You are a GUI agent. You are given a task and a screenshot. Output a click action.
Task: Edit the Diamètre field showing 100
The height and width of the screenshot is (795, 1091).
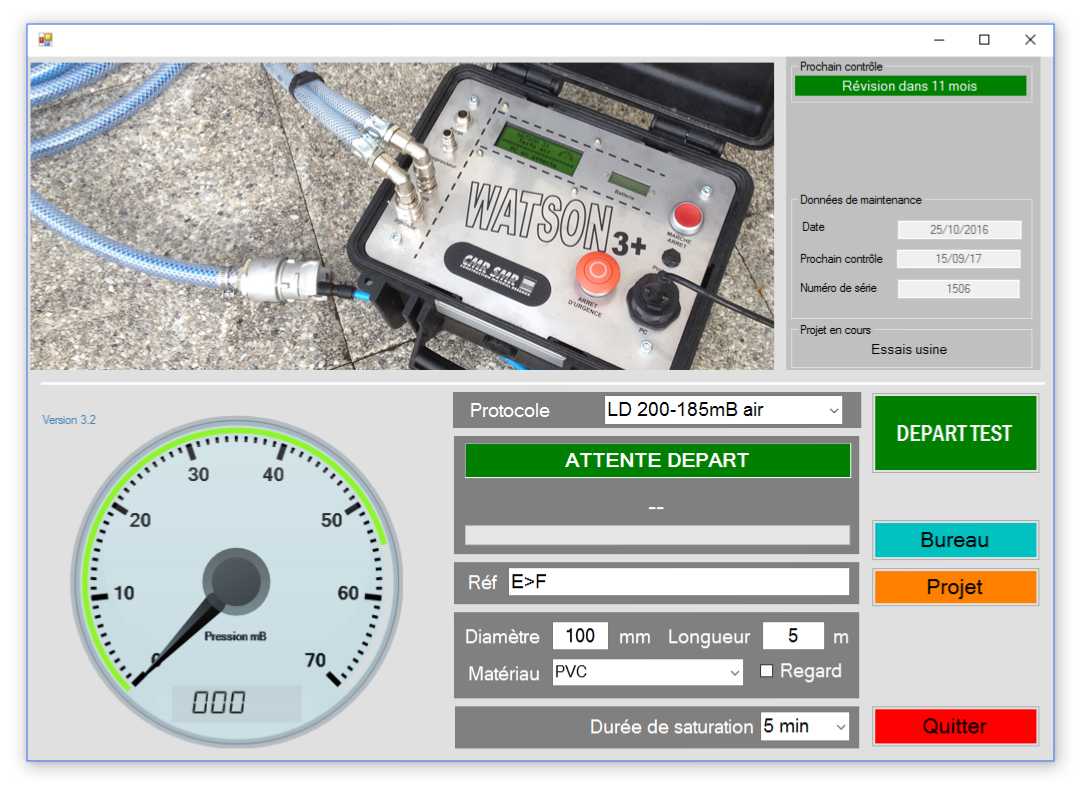point(580,636)
